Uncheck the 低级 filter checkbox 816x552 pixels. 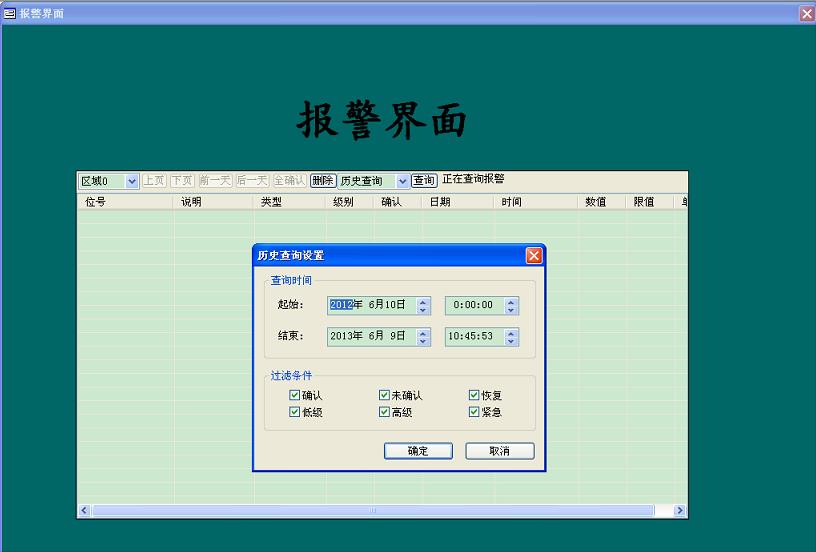click(x=294, y=412)
